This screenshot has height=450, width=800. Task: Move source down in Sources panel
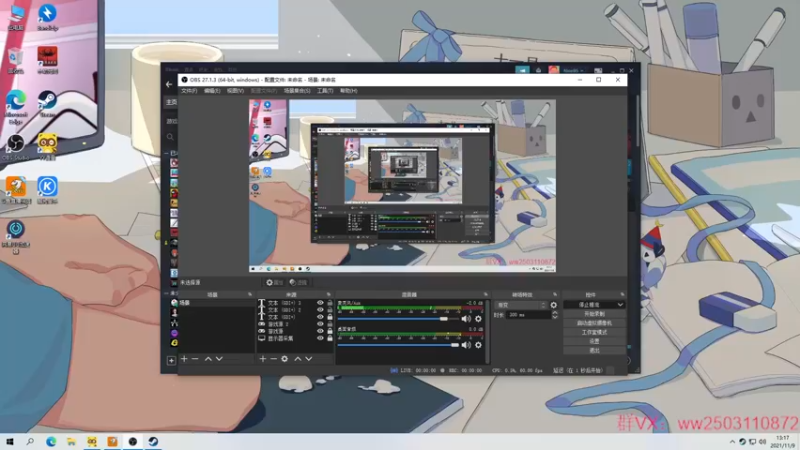tap(309, 359)
